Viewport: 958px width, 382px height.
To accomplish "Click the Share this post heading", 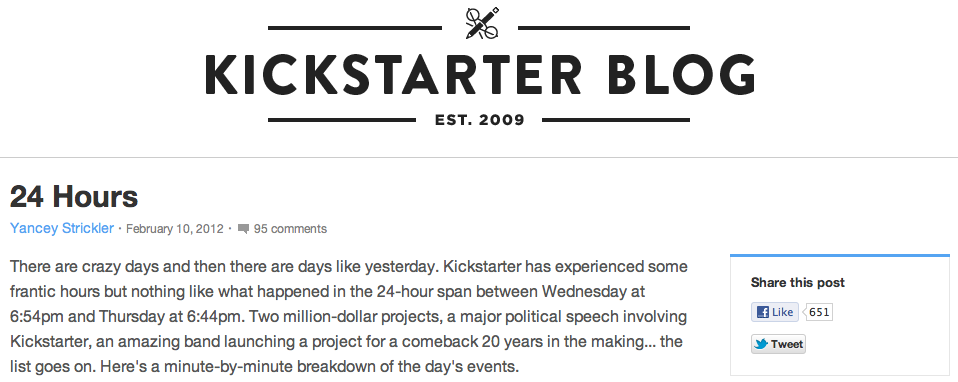I will pyautogui.click(x=798, y=282).
